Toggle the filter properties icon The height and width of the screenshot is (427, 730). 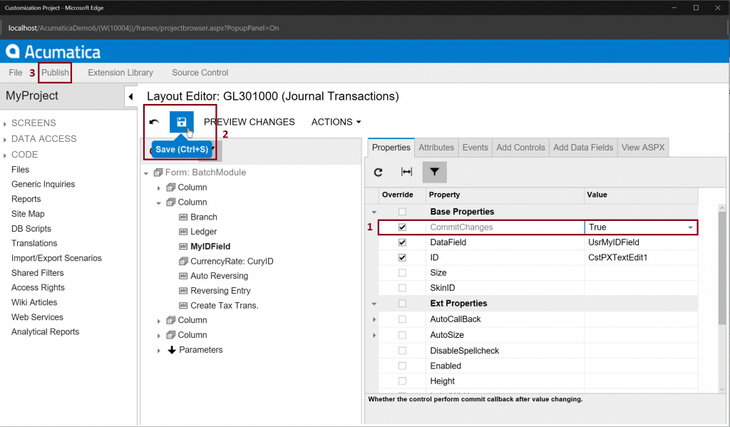pos(434,172)
